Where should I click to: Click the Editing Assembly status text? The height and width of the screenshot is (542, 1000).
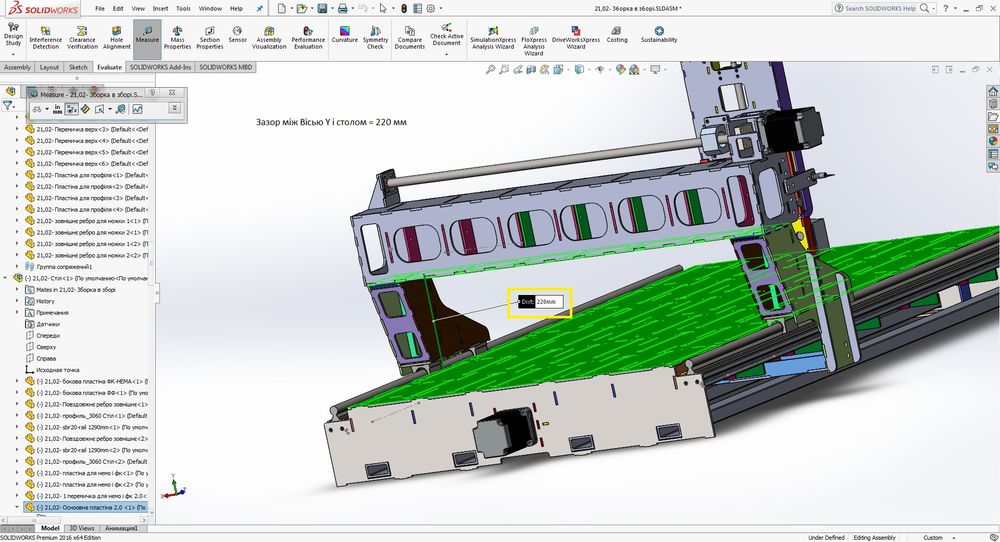[x=874, y=538]
